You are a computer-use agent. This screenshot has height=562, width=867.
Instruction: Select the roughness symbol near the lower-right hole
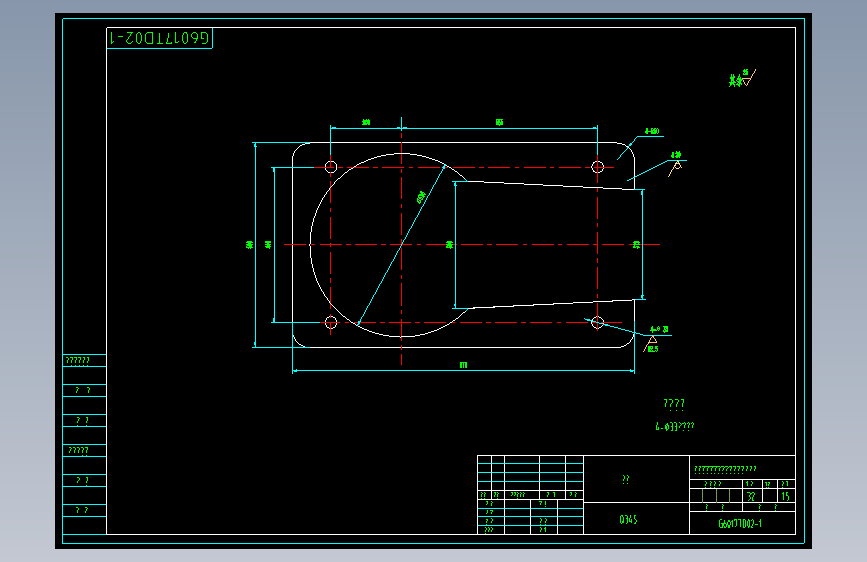651,344
